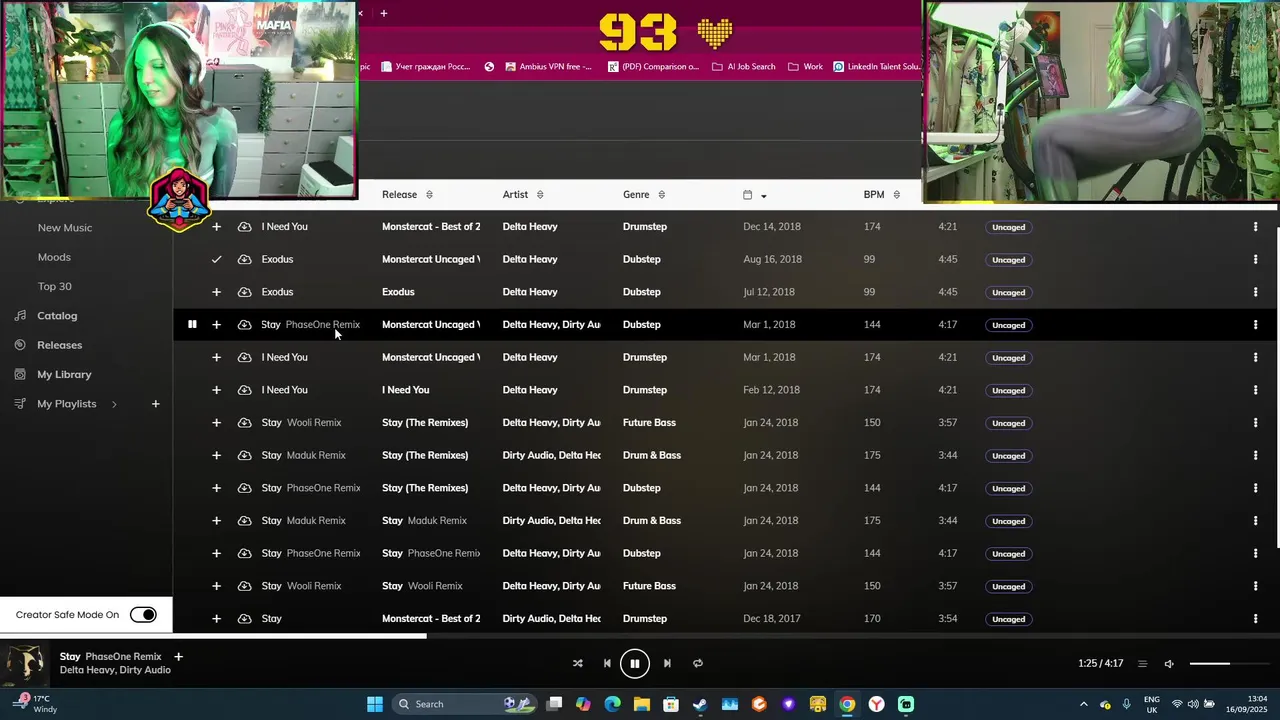This screenshot has width=1280, height=720.
Task: Open Microsoft Edge from the taskbar
Action: pos(612,704)
